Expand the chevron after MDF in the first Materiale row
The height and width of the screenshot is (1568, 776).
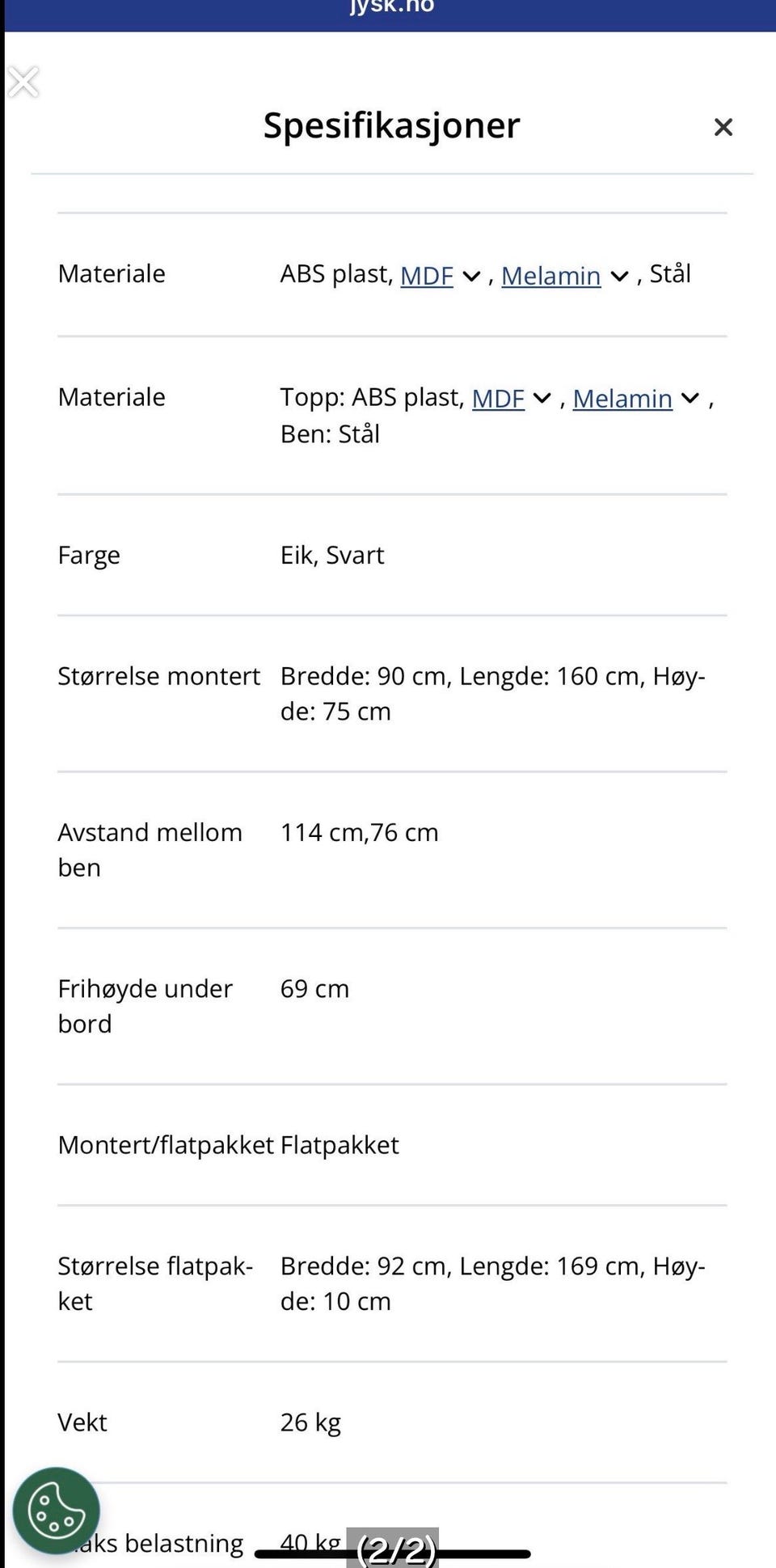471,277
